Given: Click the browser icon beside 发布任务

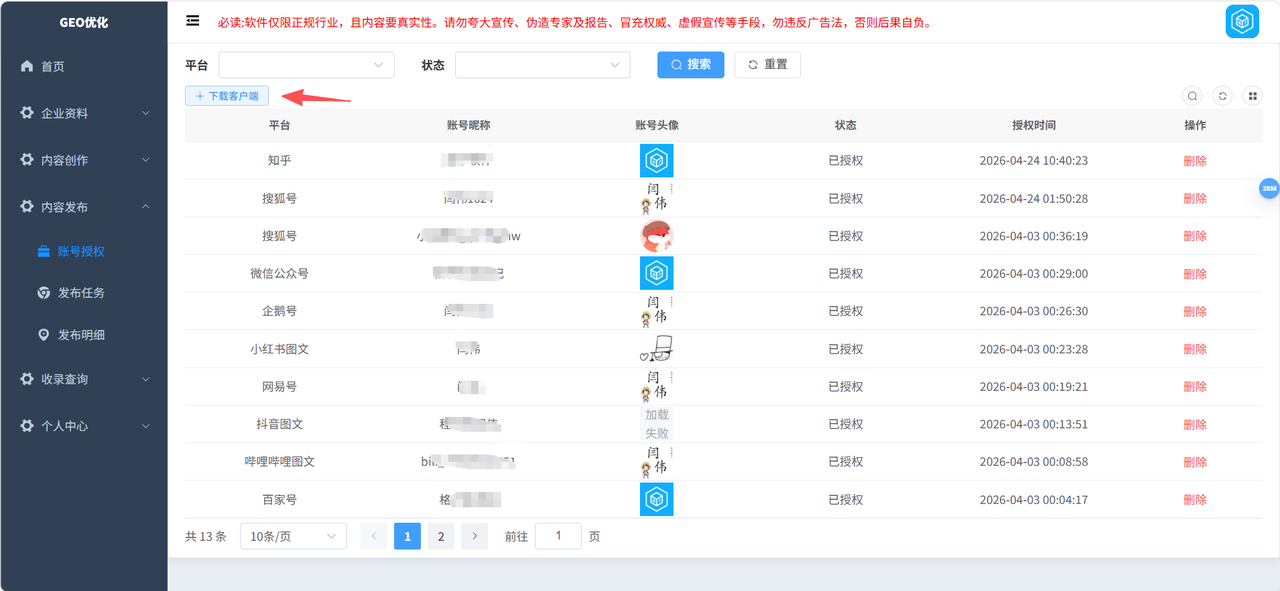Looking at the screenshot, I should click(x=44, y=293).
